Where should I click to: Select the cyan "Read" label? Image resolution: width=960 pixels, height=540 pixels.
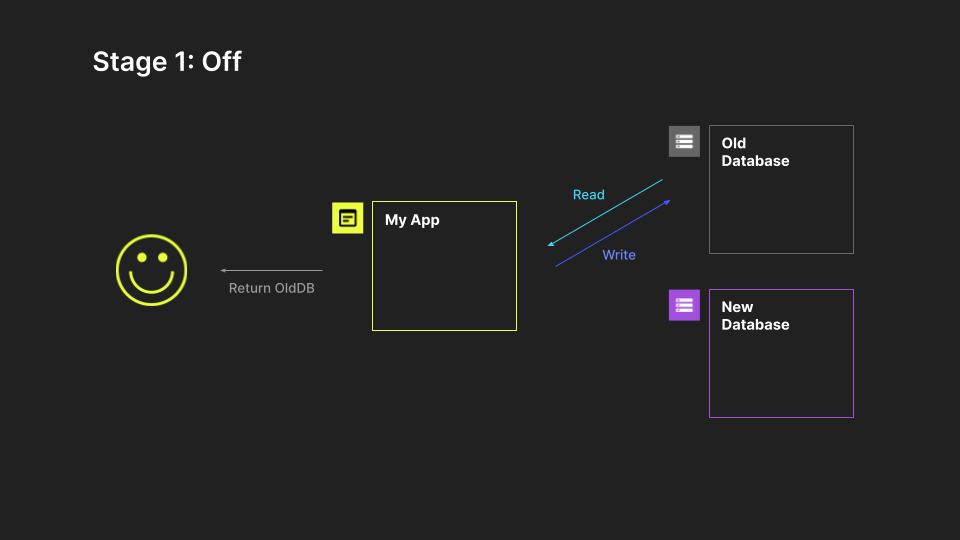[x=588, y=195]
